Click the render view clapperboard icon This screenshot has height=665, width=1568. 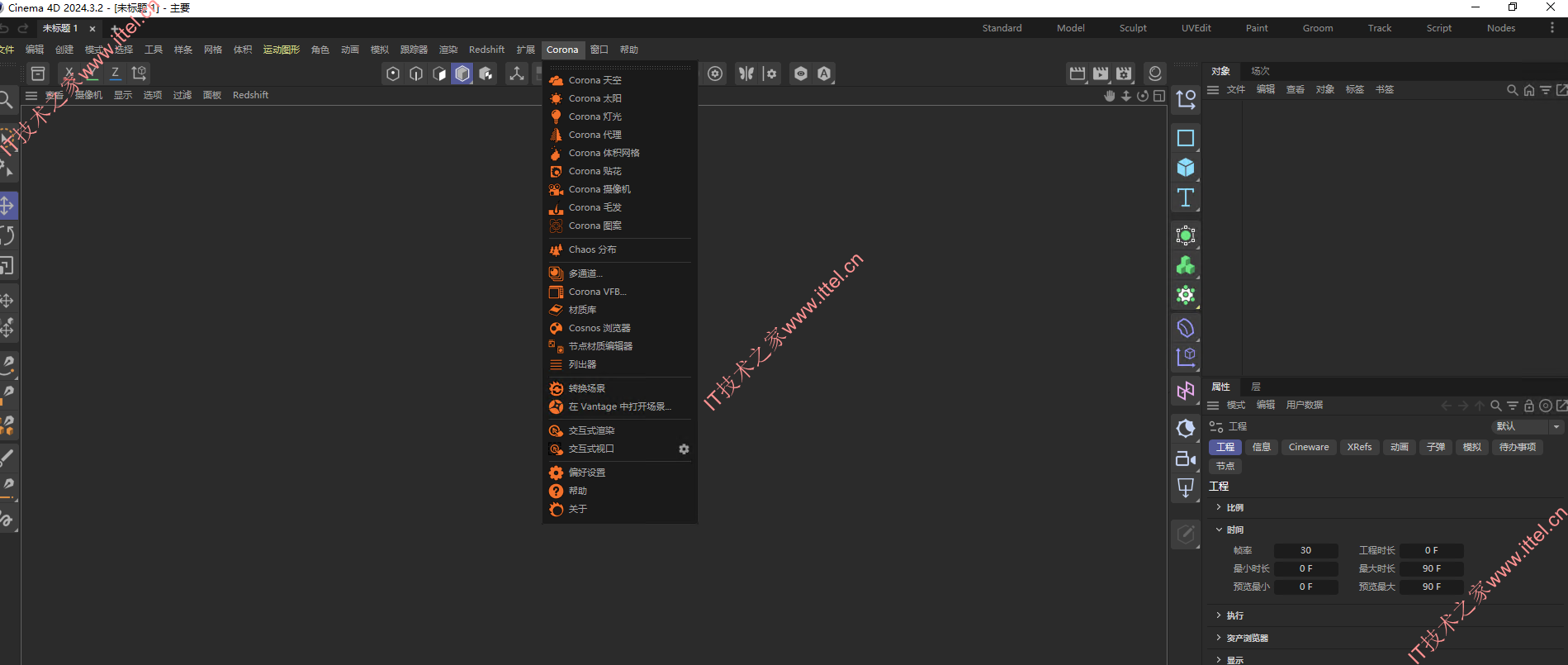click(1078, 74)
